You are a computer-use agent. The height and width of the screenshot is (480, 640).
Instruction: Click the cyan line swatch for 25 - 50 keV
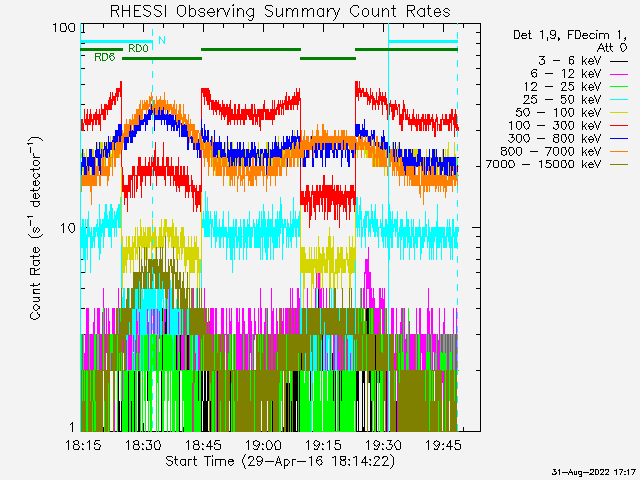[619, 100]
